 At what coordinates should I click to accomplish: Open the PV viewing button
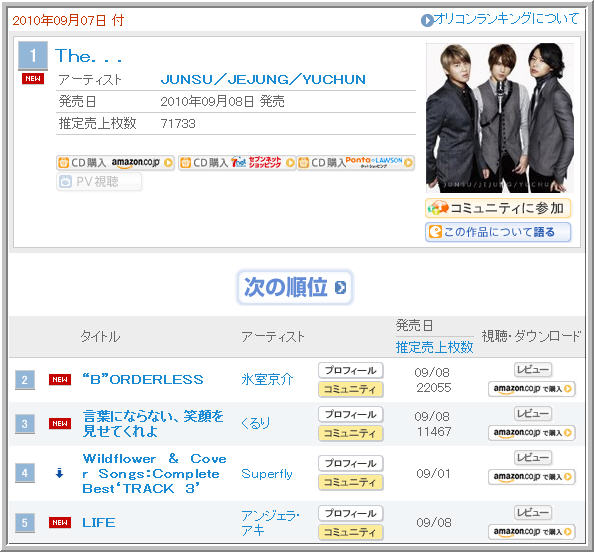pyautogui.click(x=99, y=182)
